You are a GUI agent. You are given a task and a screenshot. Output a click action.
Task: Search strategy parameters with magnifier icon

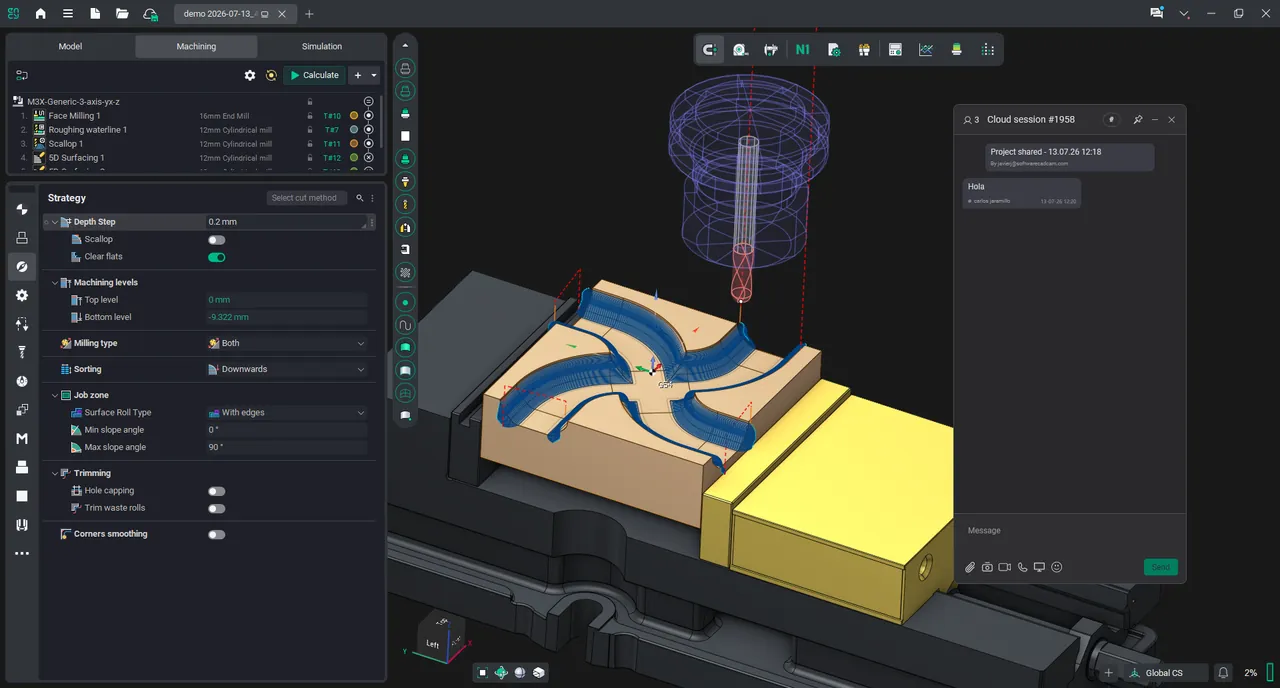point(360,198)
